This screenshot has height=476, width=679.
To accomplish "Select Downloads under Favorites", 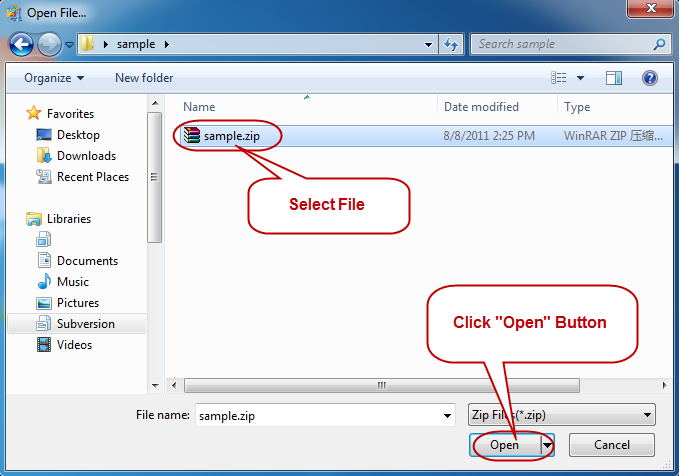I will 87,155.
